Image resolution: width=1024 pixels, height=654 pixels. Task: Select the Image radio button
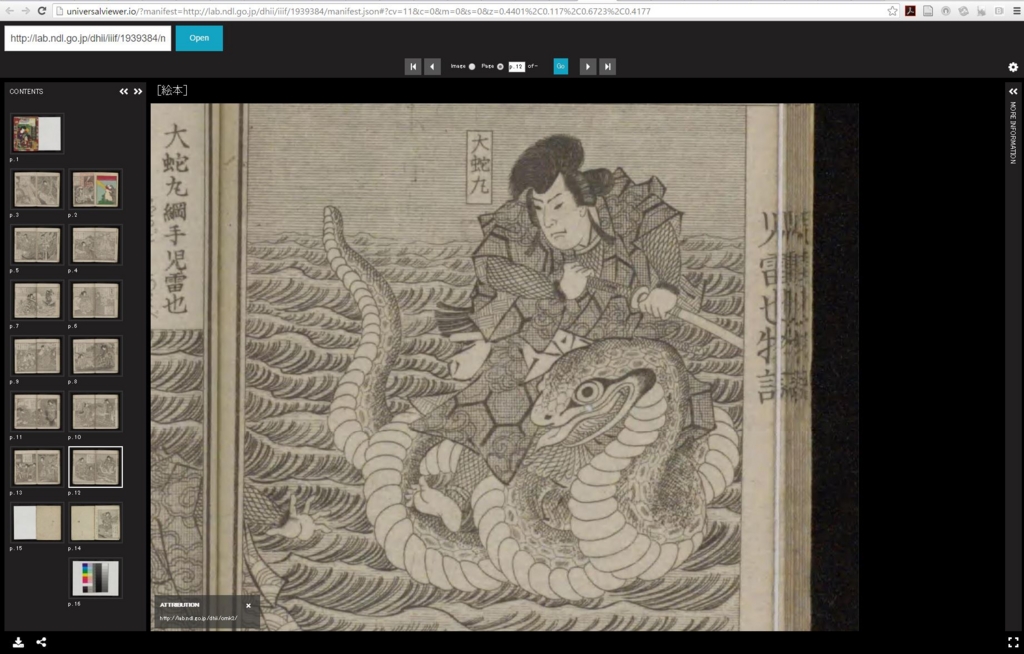472,67
